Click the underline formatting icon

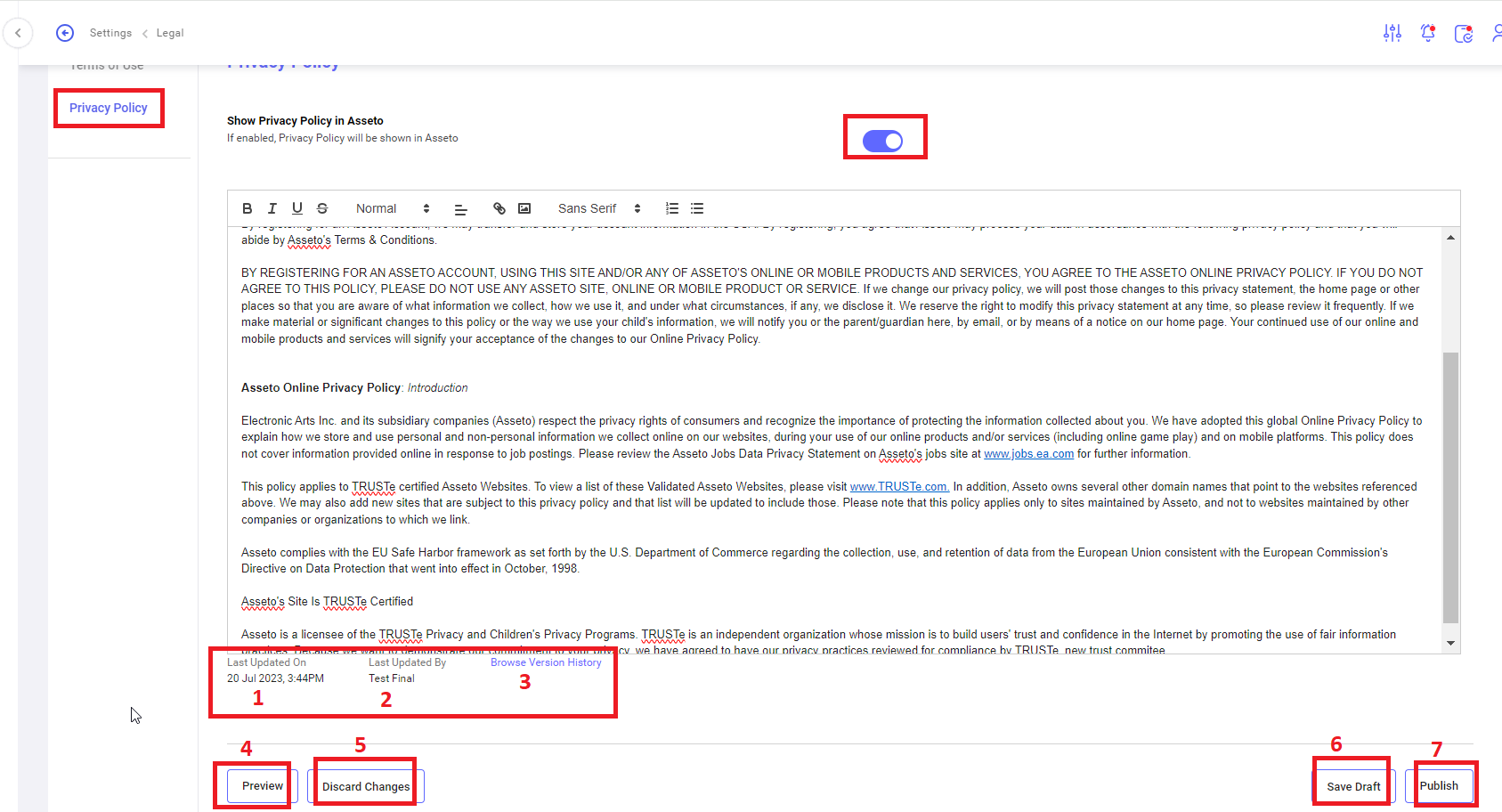pos(297,208)
